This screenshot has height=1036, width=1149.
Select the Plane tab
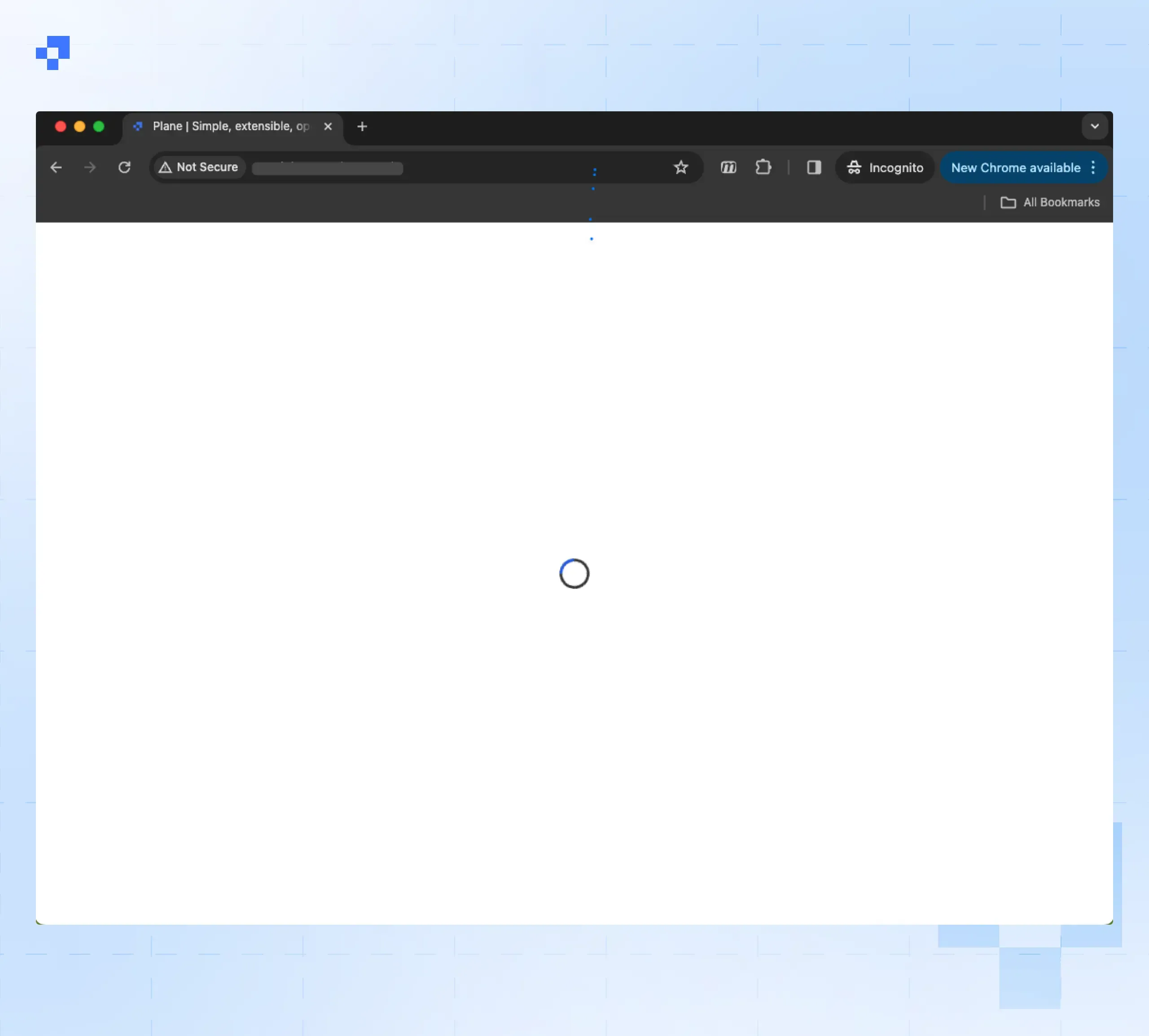click(228, 127)
